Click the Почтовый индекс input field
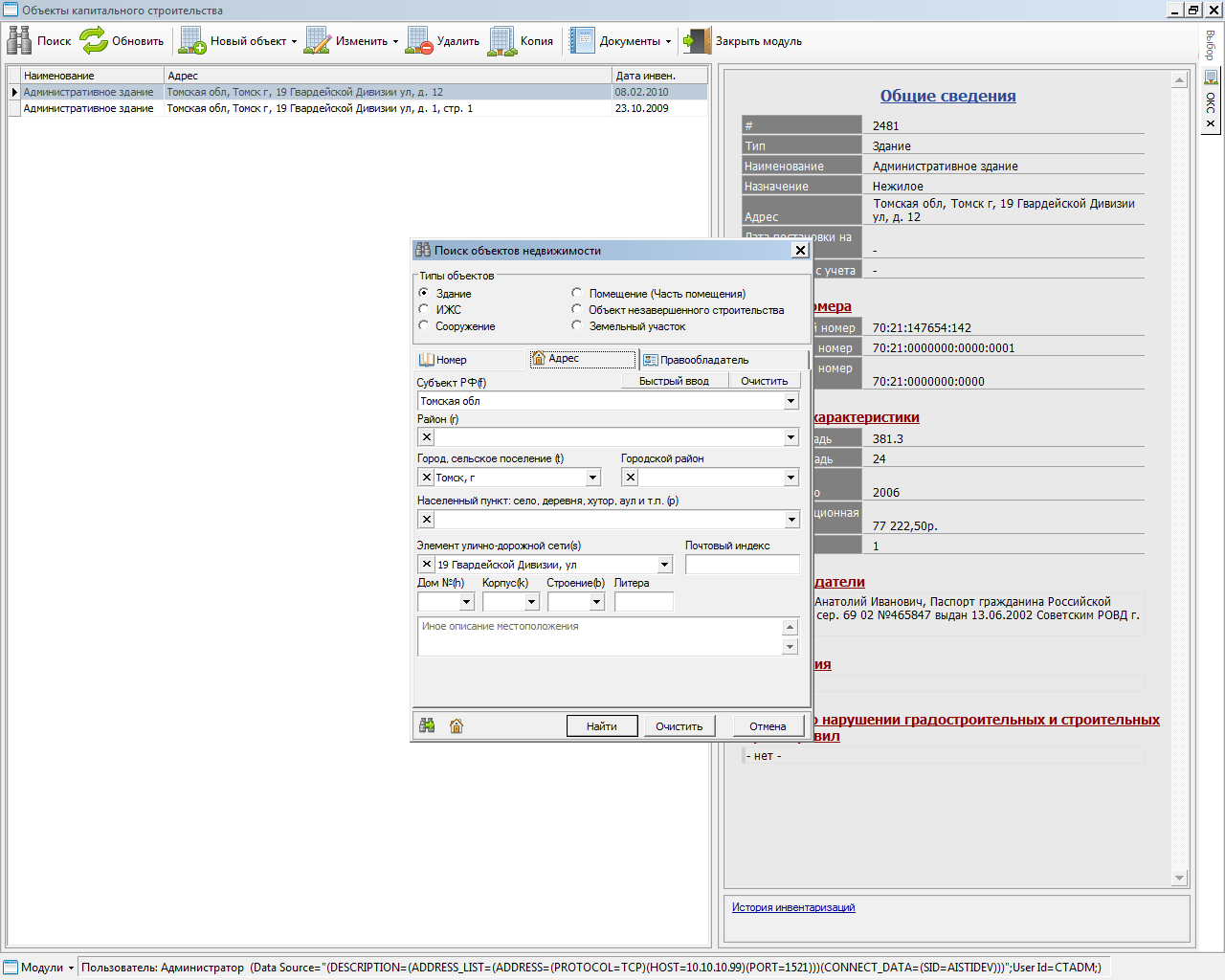Image resolution: width=1225 pixels, height=980 pixels. (742, 565)
